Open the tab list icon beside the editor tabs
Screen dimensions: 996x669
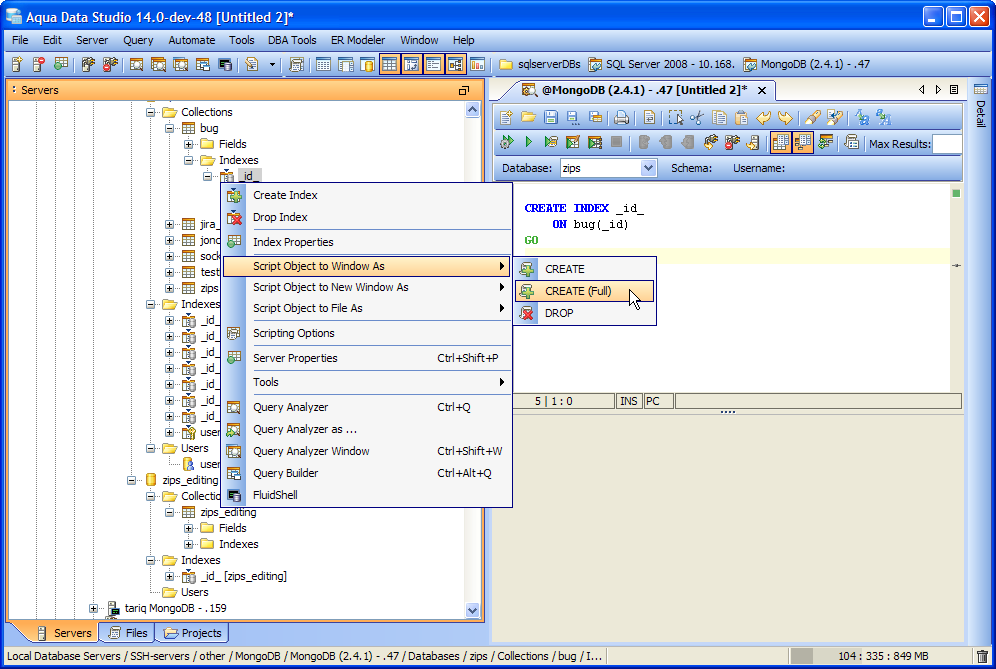tap(954, 90)
